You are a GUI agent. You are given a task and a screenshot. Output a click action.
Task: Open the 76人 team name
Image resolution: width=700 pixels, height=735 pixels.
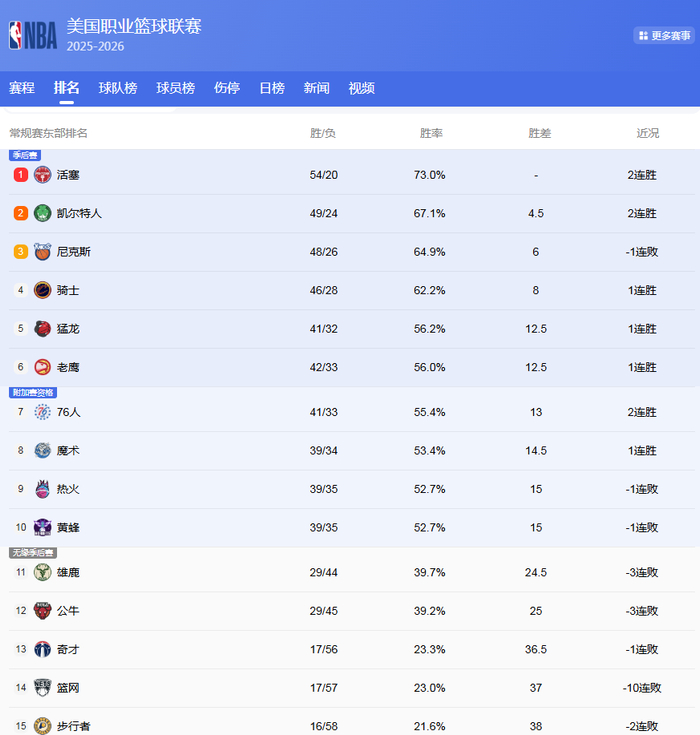(x=68, y=412)
